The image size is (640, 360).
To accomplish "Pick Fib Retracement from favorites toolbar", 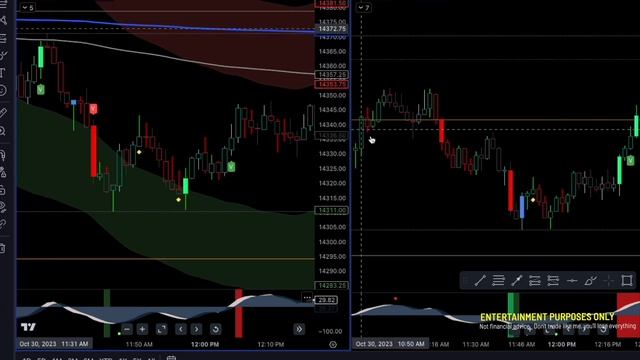I will click(498, 280).
